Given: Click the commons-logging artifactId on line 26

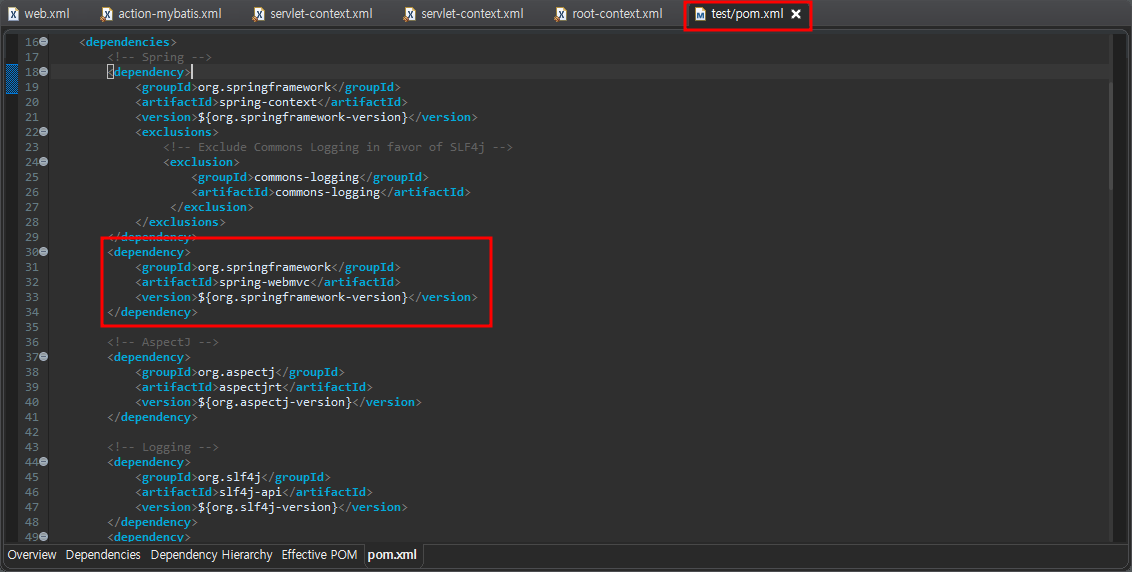Looking at the screenshot, I should click(328, 192).
